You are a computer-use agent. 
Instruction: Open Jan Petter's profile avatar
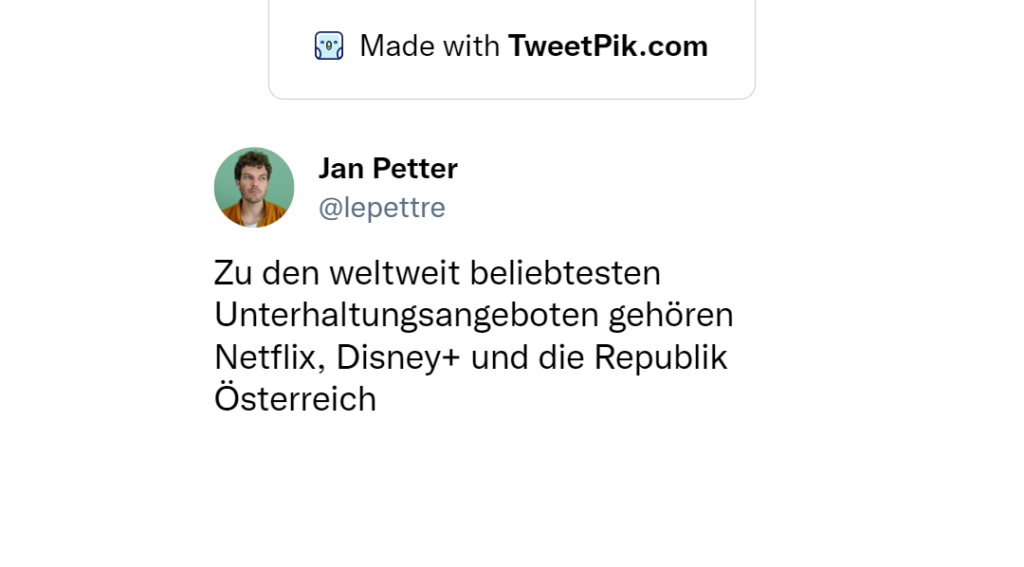tap(254, 187)
